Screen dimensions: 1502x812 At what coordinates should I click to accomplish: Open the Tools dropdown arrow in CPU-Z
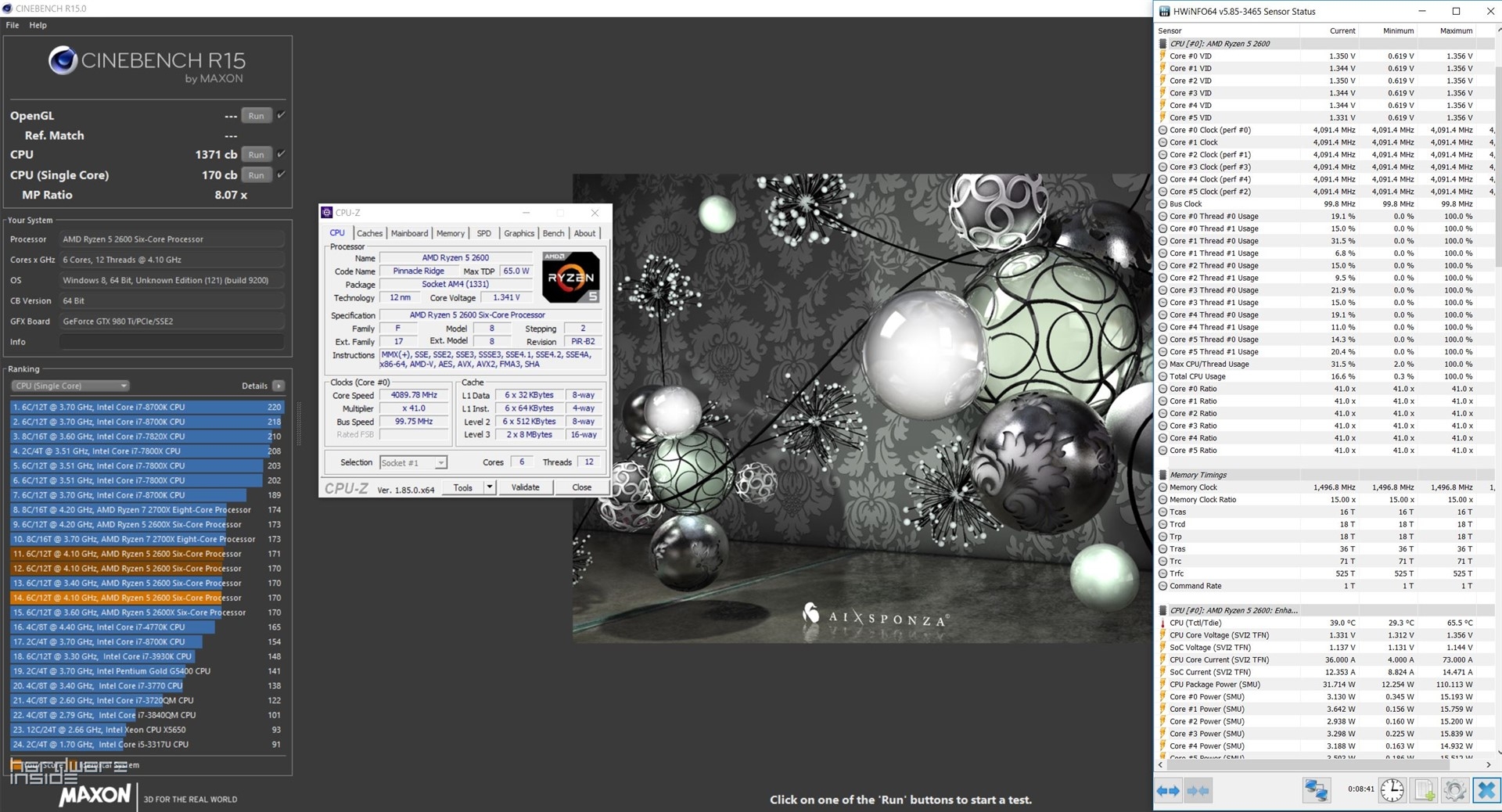490,487
